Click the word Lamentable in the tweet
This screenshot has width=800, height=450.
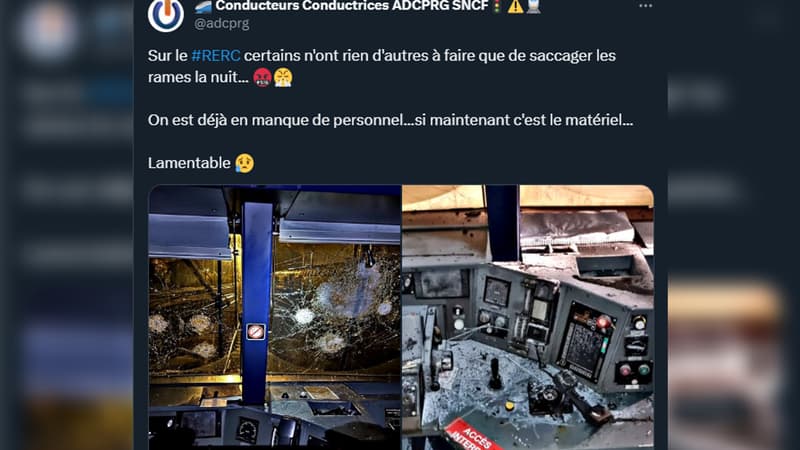[189, 163]
